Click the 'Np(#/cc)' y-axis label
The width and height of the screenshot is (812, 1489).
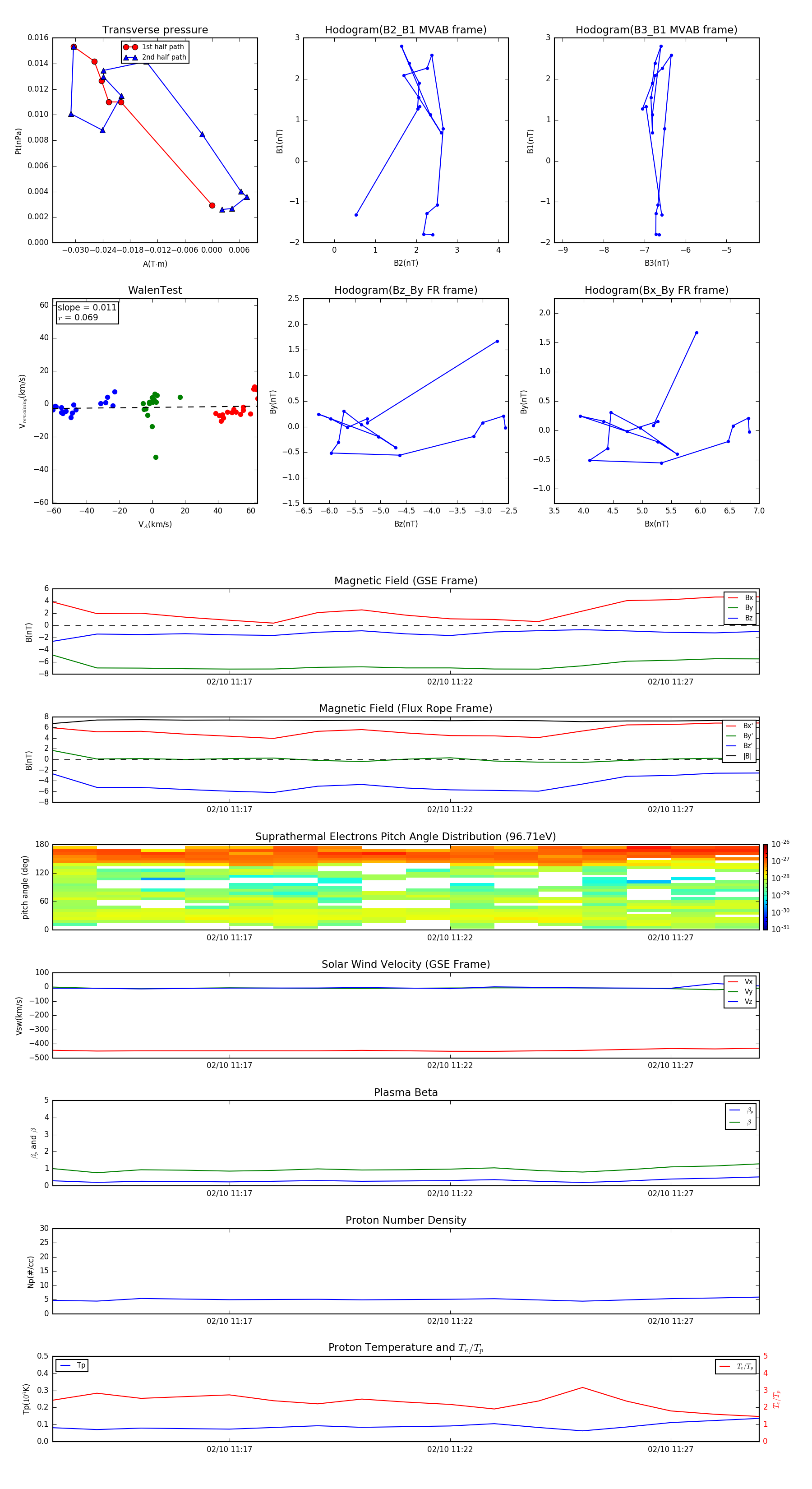click(31, 1272)
